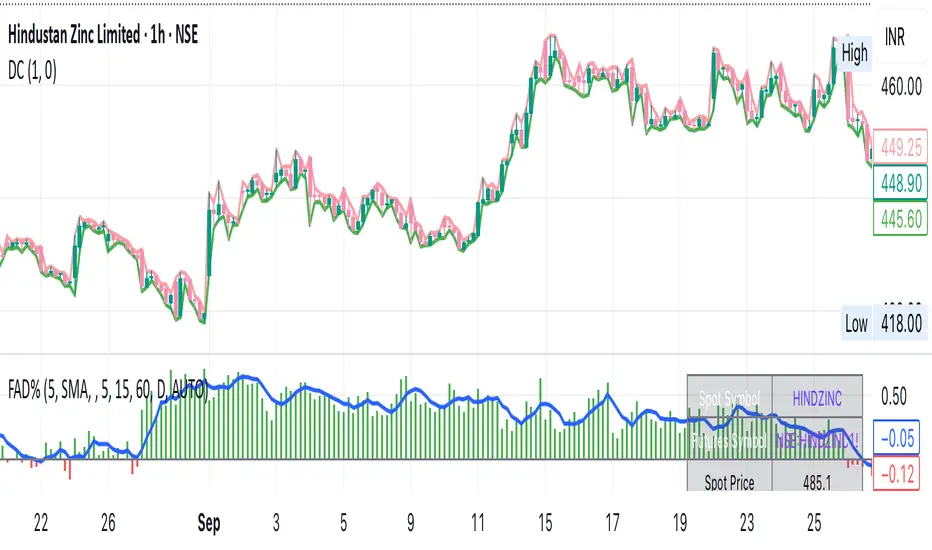Click the 460.00 price axis level

[x=901, y=87]
